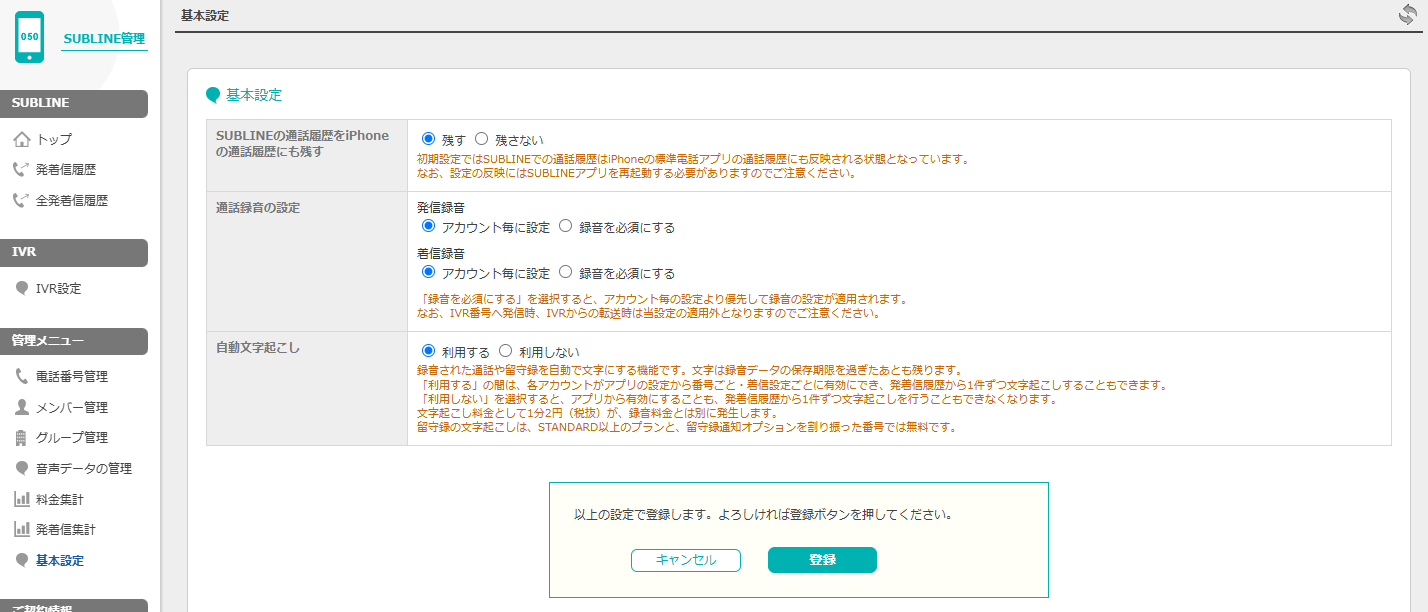
Task: Click the bubble icon beside 音声データの管理
Action: click(x=22, y=468)
